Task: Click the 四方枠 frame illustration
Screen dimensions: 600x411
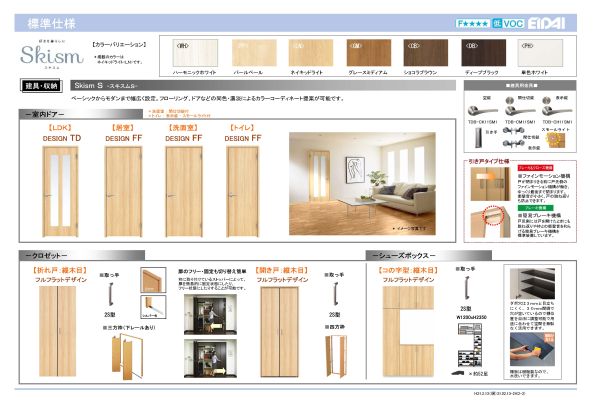Action: coord(336,356)
